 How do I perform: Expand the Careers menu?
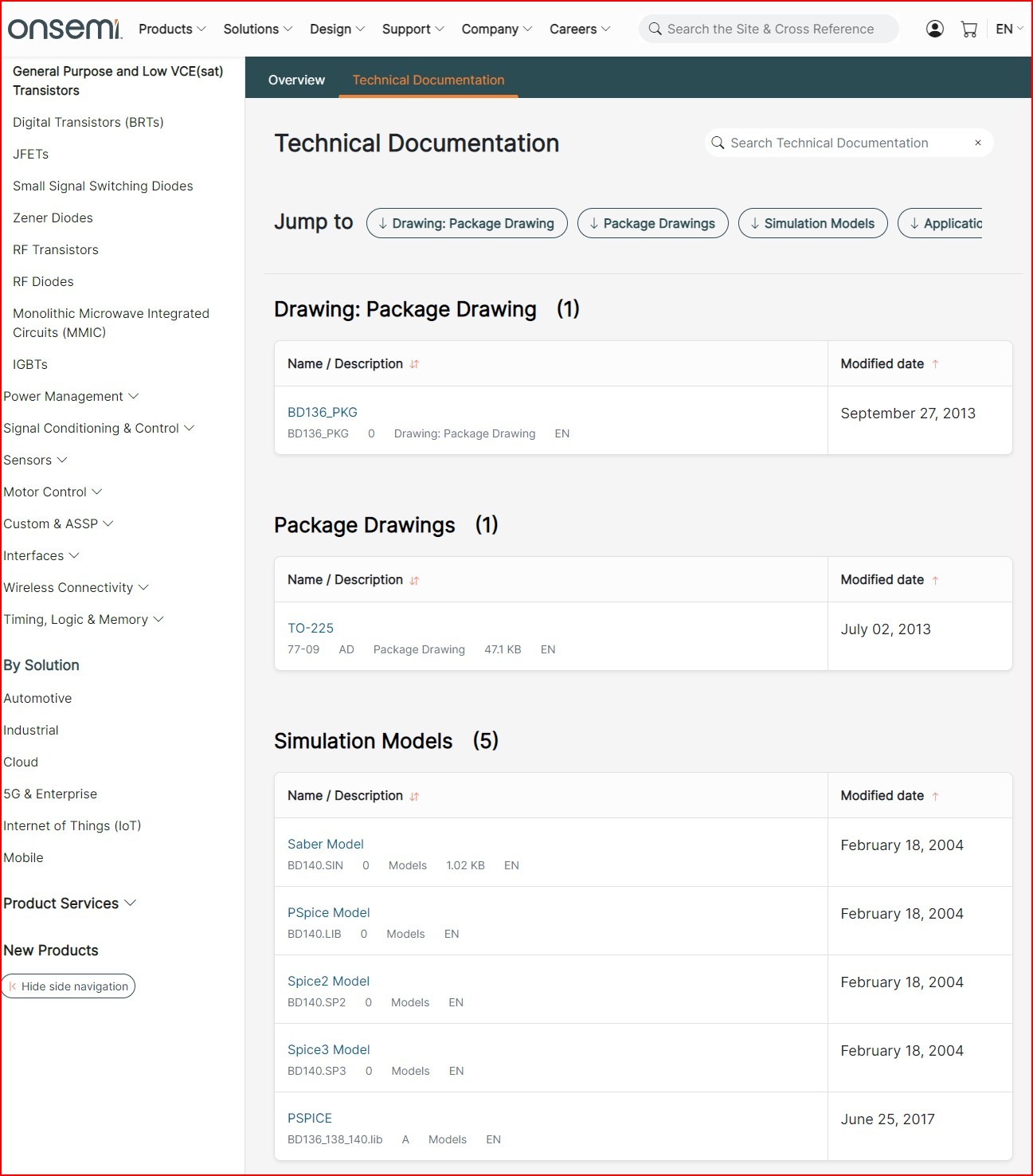tap(580, 29)
